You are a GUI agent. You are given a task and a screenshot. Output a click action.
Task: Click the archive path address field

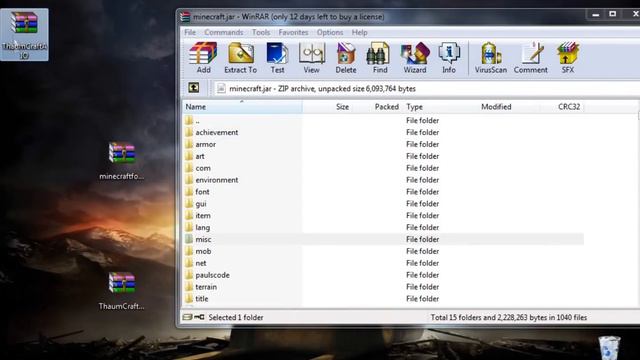coord(427,89)
